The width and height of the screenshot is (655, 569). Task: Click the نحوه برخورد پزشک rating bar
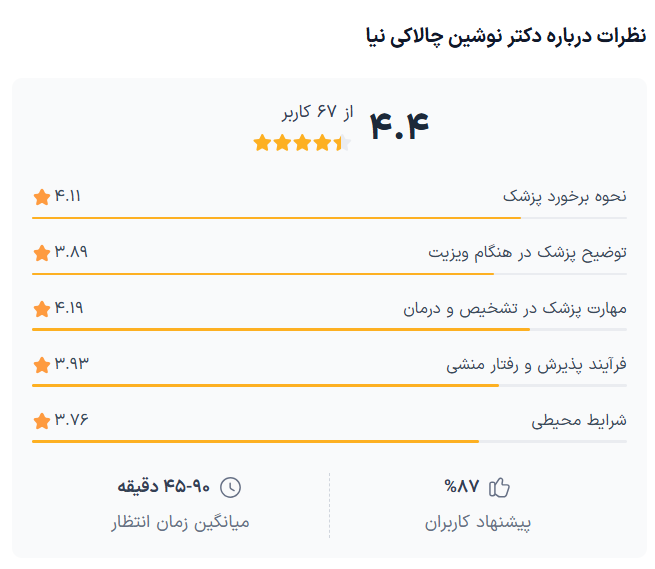coord(329,217)
